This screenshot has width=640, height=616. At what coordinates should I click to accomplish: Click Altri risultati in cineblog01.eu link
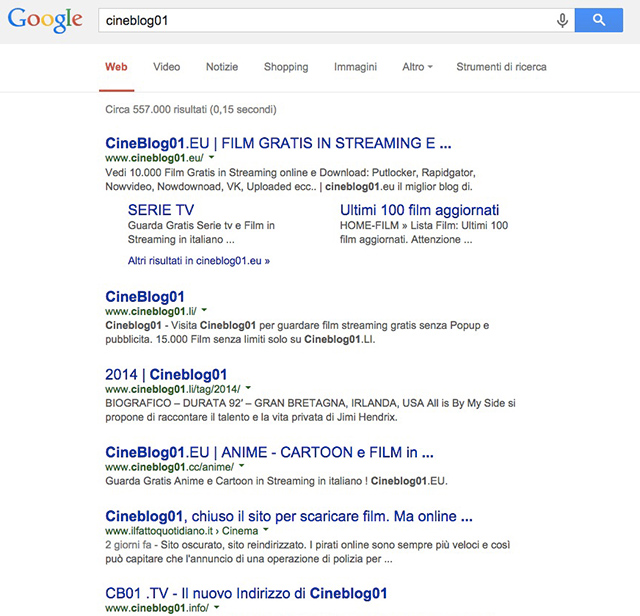199,261
